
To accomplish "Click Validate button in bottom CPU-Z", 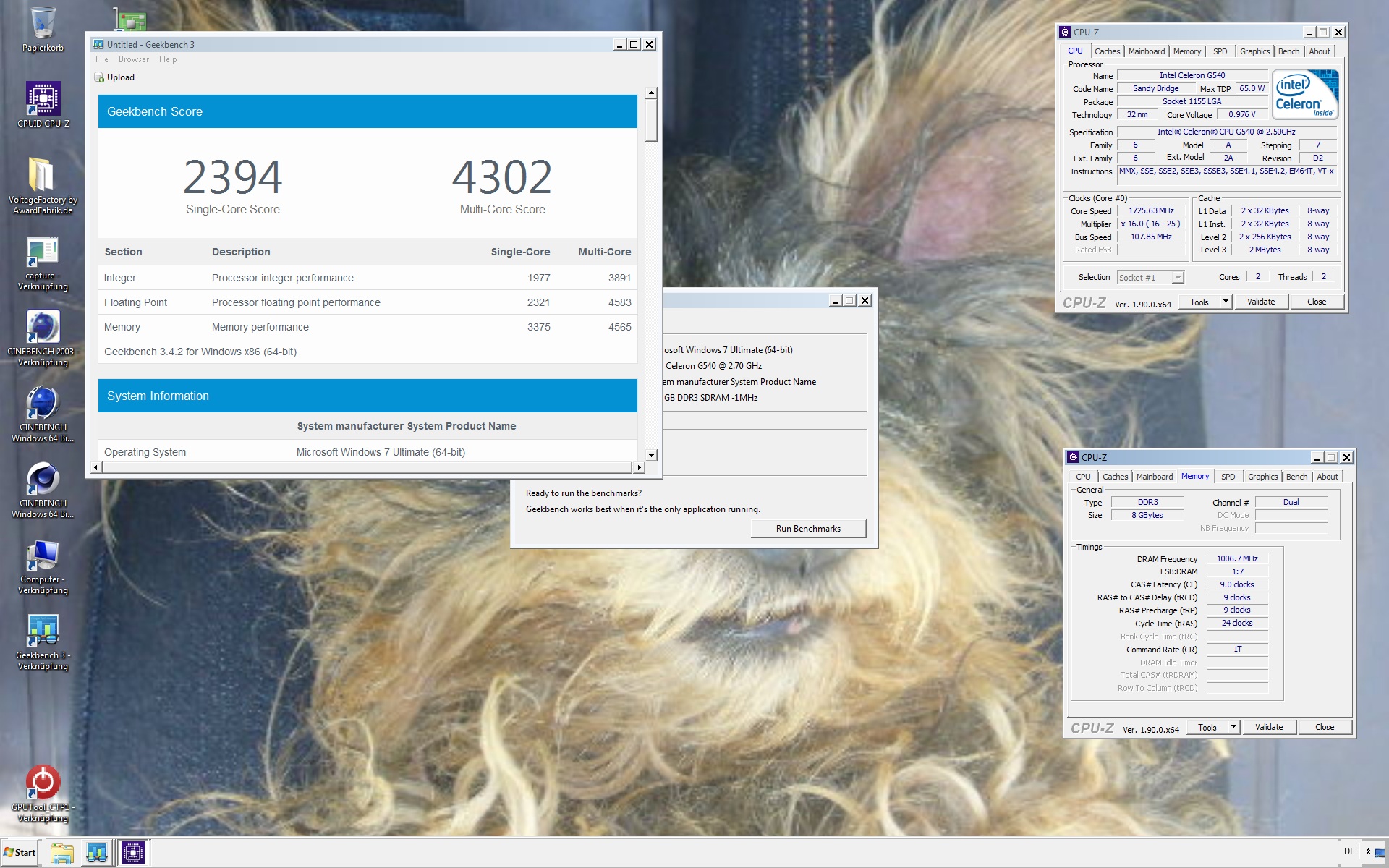I will point(1269,727).
